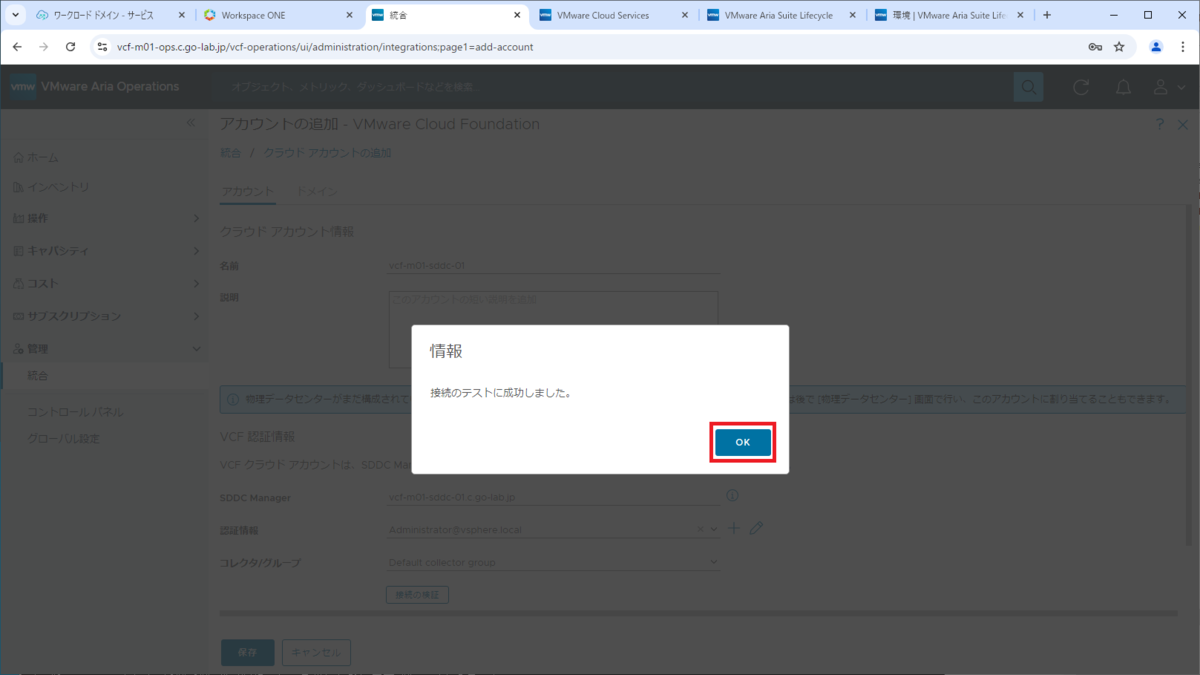
Task: Click the 統合 breadcrumb link
Action: (230, 153)
